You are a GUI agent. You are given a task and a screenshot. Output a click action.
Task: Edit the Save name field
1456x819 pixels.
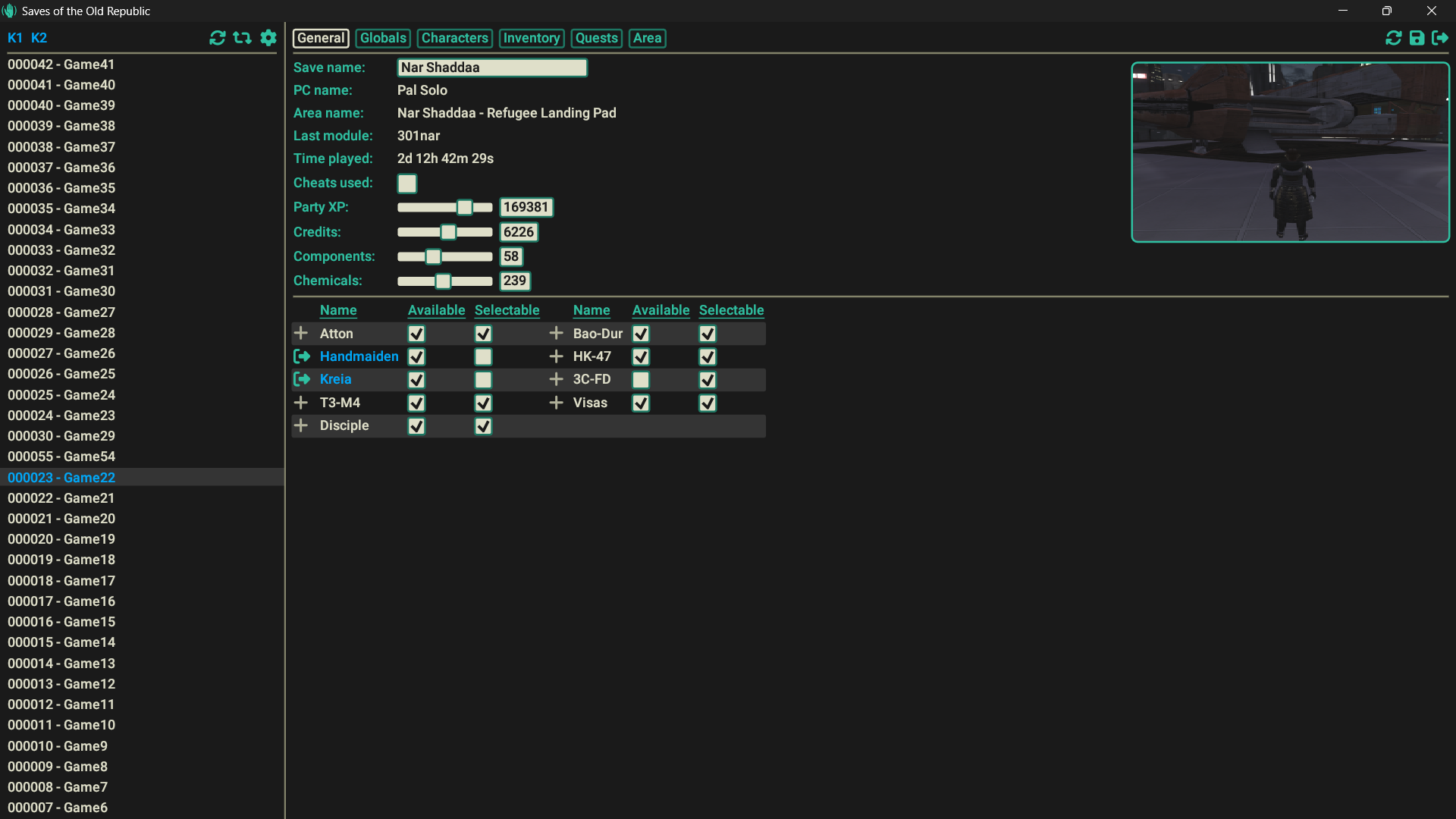pos(492,67)
